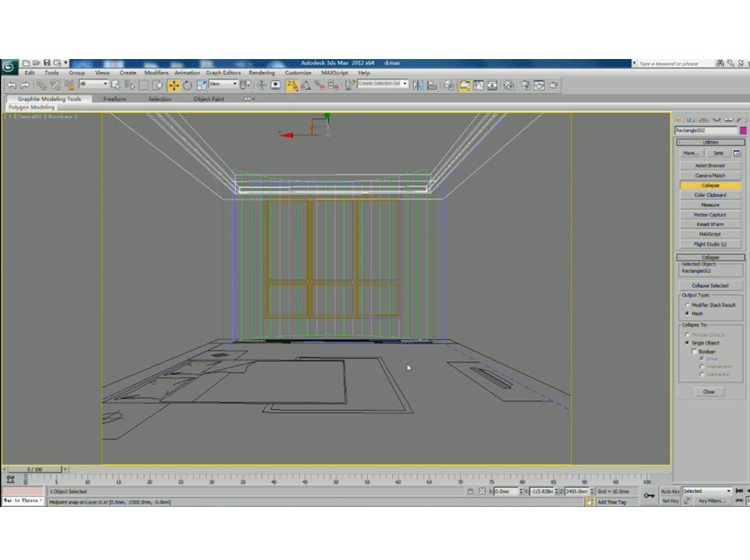Collapse the Utilities rollout header
The image size is (750, 560).
click(x=710, y=142)
